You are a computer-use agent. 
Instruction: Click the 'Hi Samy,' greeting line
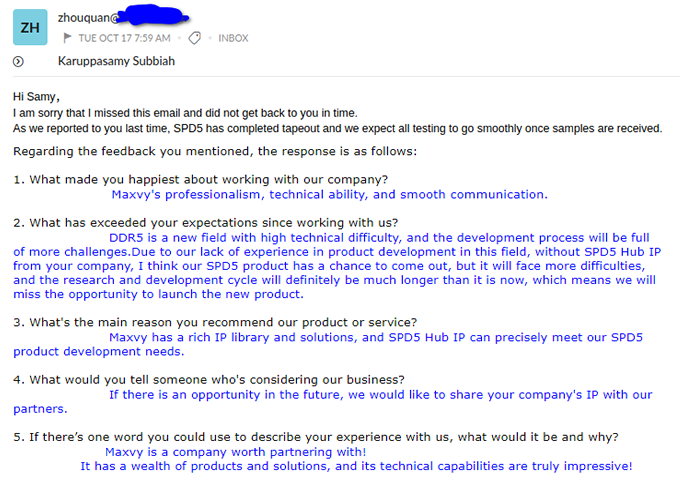(36, 96)
